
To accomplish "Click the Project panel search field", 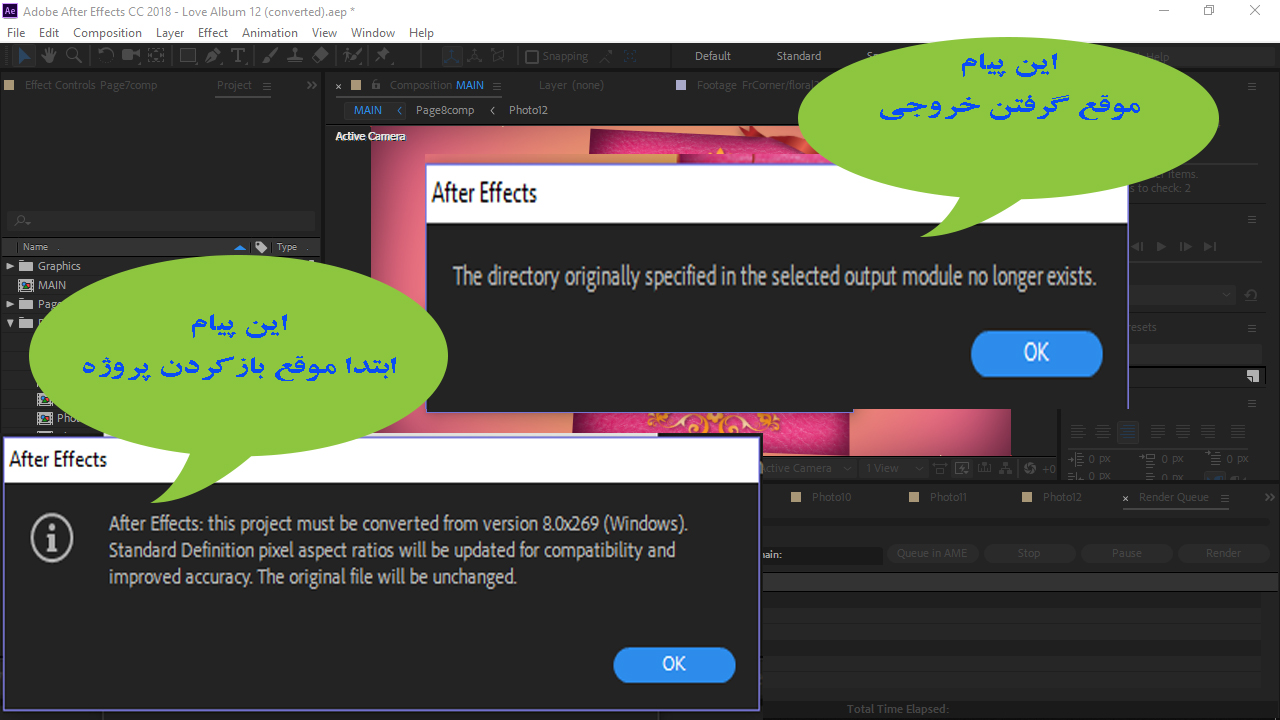I will pos(161,221).
